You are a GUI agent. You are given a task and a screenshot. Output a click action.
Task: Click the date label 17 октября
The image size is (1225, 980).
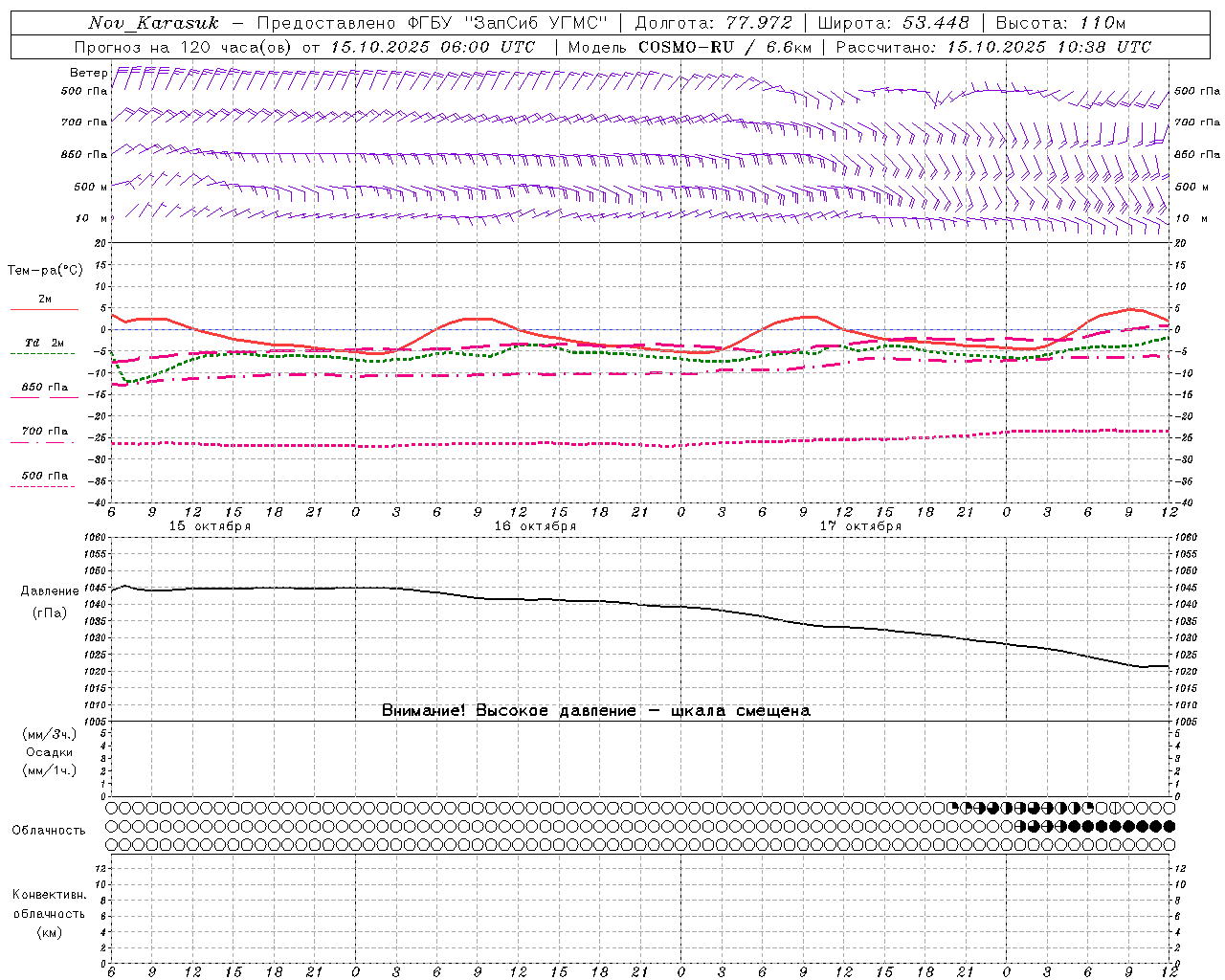point(860,526)
